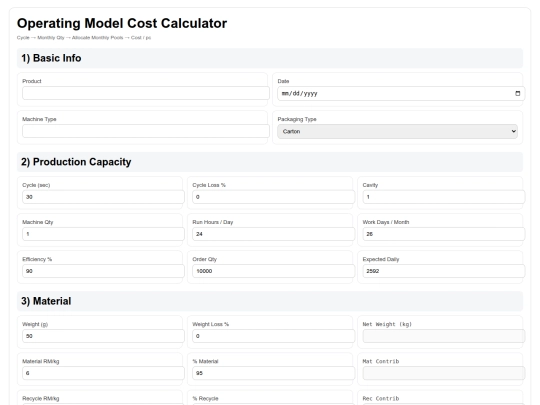Viewport: 540px width, 405px height.
Task: Click the '2) Production Capacity' section header
Action: pos(270,162)
